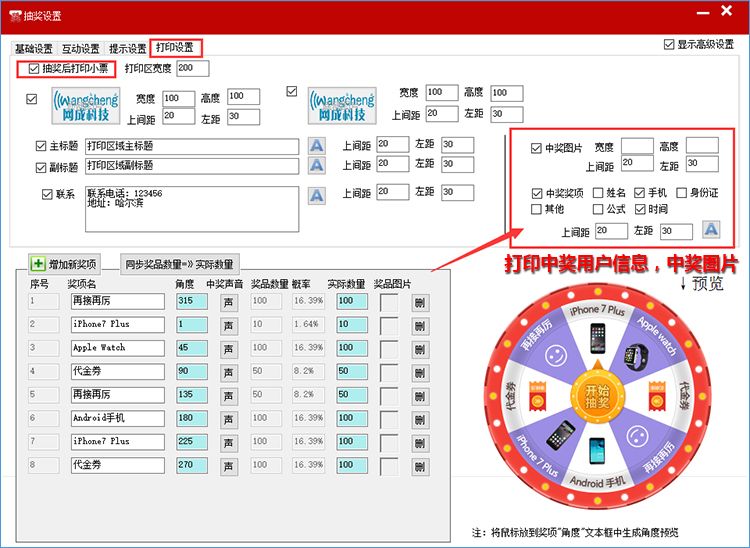Click the font icon beside 主标题 field
Image resolution: width=750 pixels, height=548 pixels.
point(316,146)
